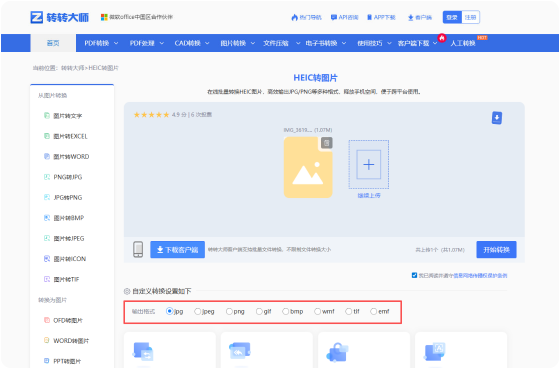Viewport: 560px width, 369px height.
Task: Uncheck the copyright agreement checkbox
Action: (414, 275)
